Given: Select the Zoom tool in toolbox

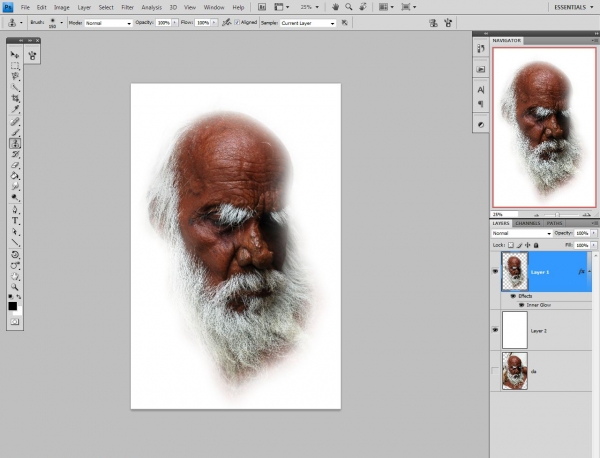Looking at the screenshot, I should point(15,287).
